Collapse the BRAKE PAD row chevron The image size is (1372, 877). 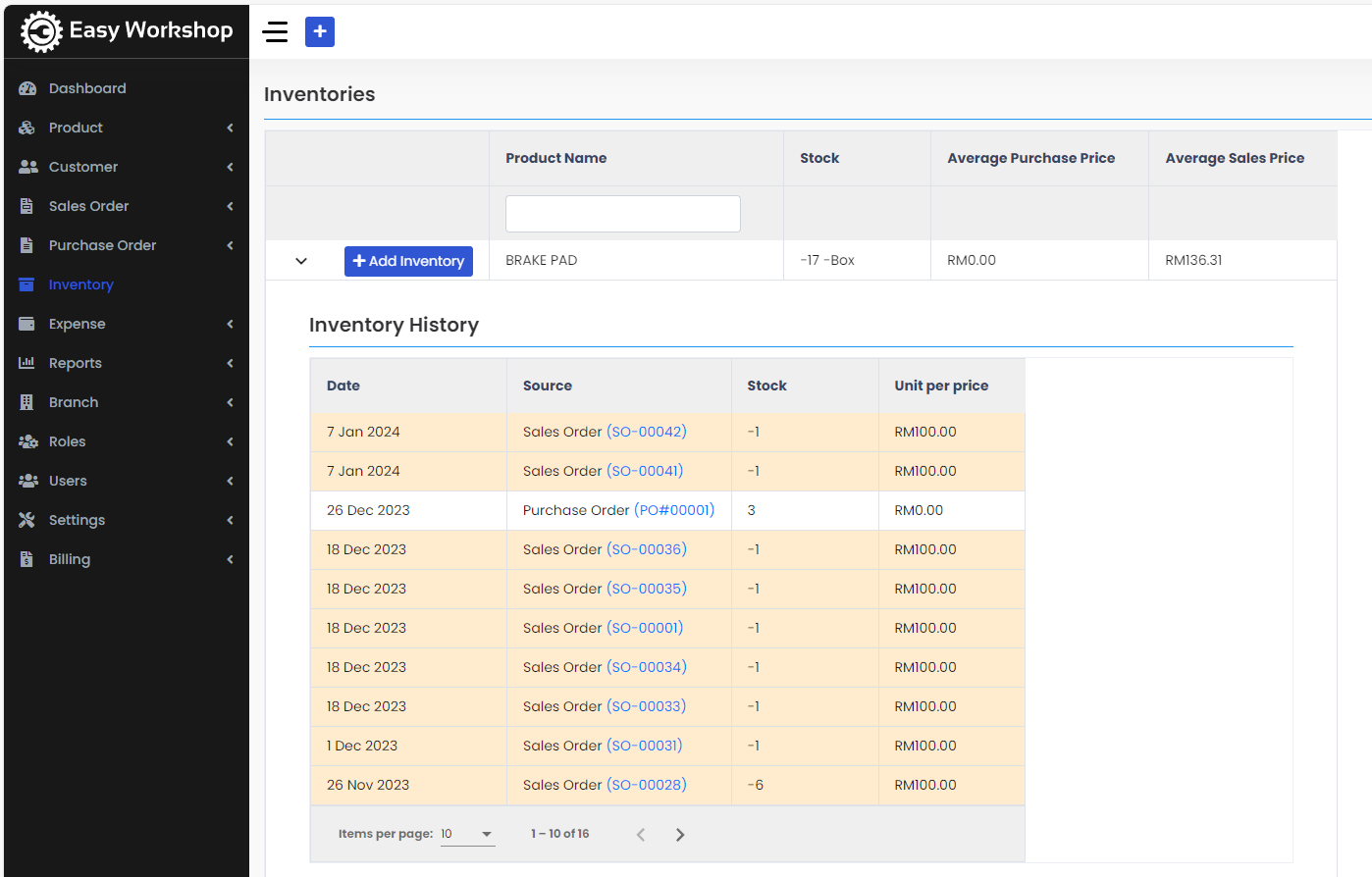301,261
